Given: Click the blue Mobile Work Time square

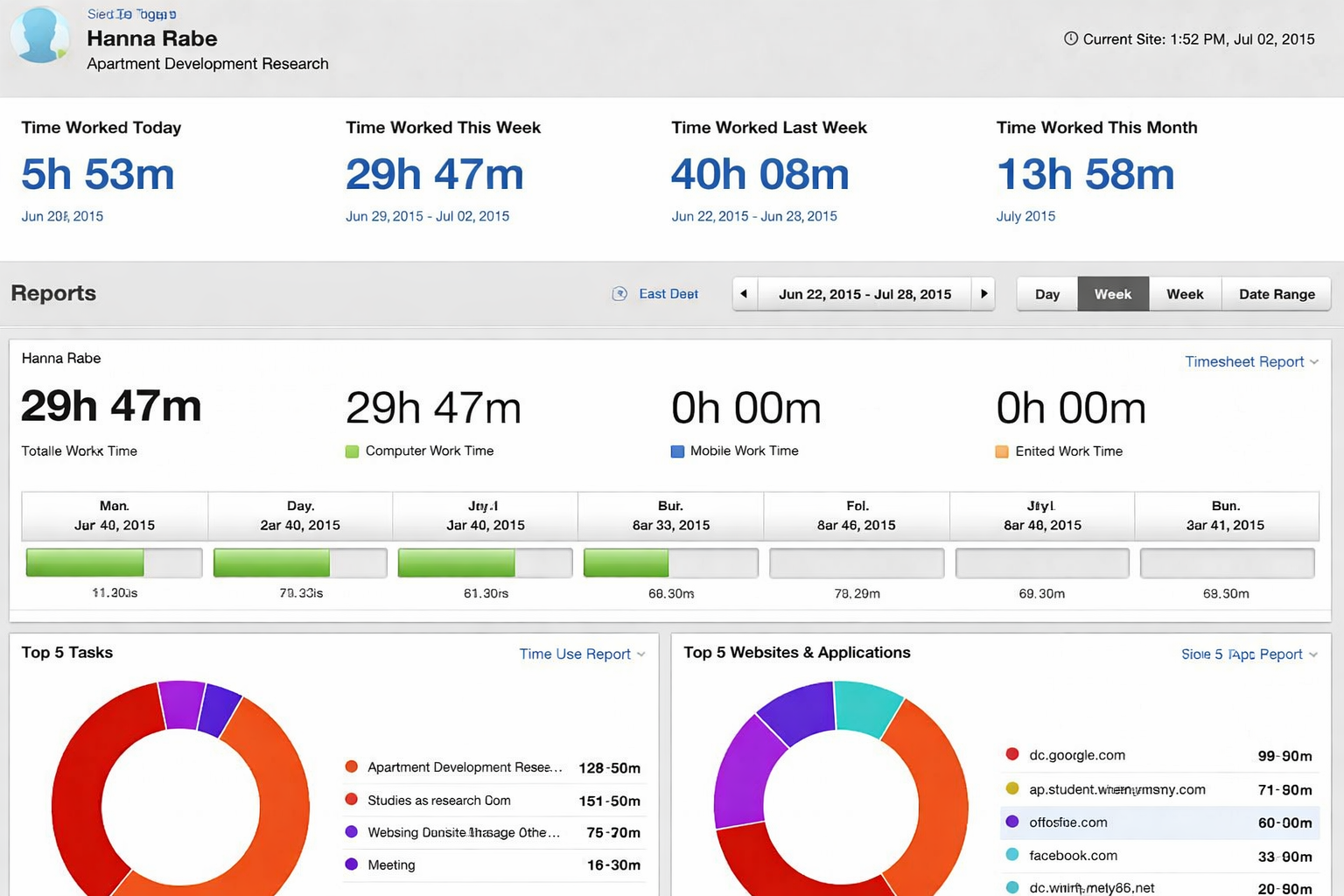Looking at the screenshot, I should point(677,451).
